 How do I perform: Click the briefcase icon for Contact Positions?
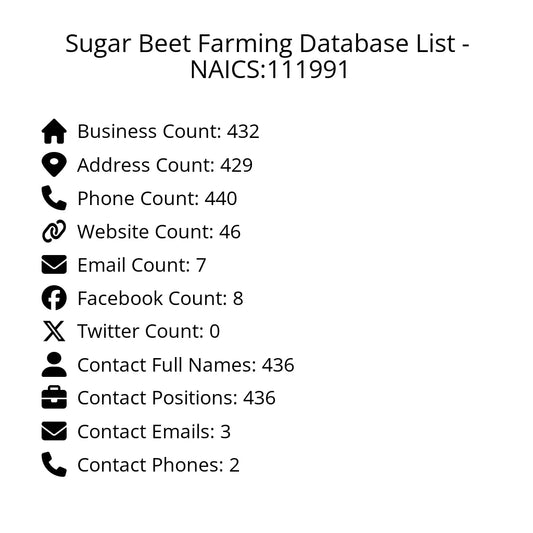[x=54, y=397]
